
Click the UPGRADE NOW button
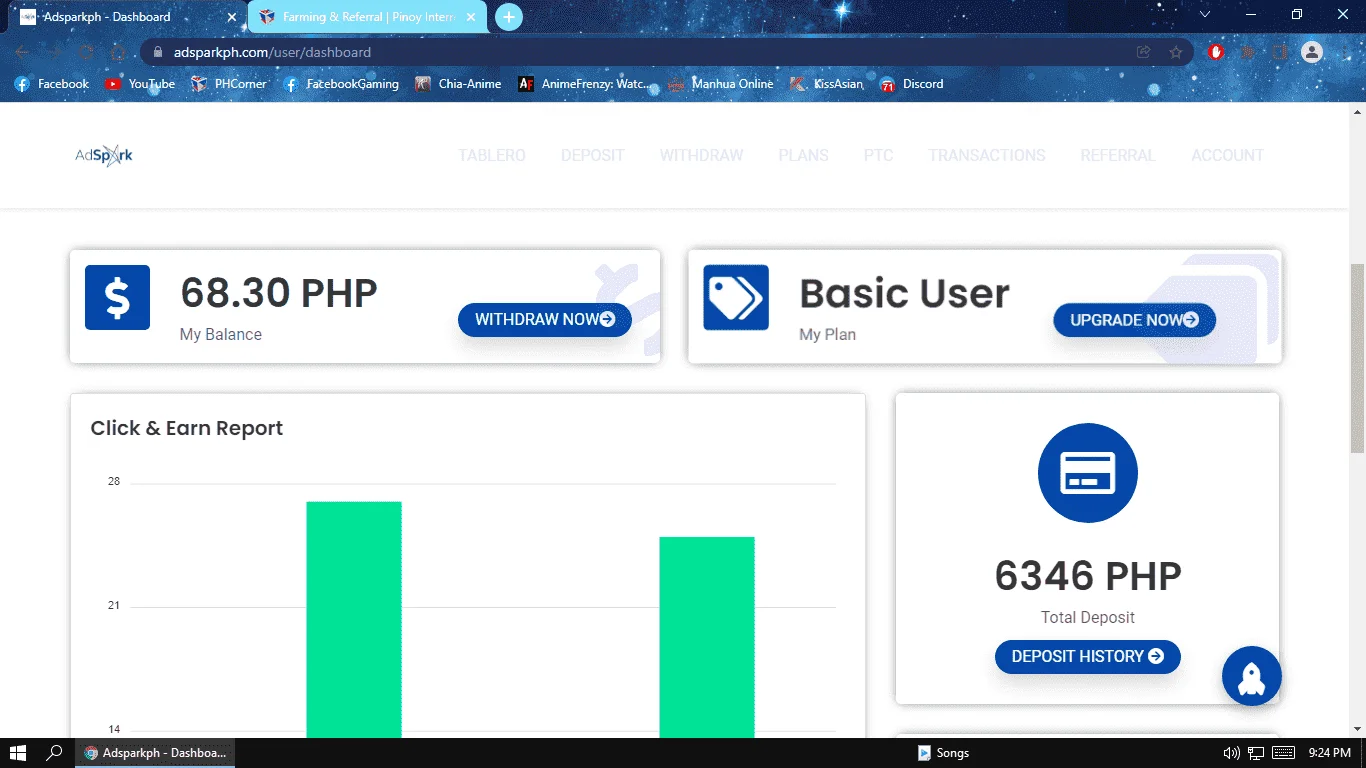1134,320
